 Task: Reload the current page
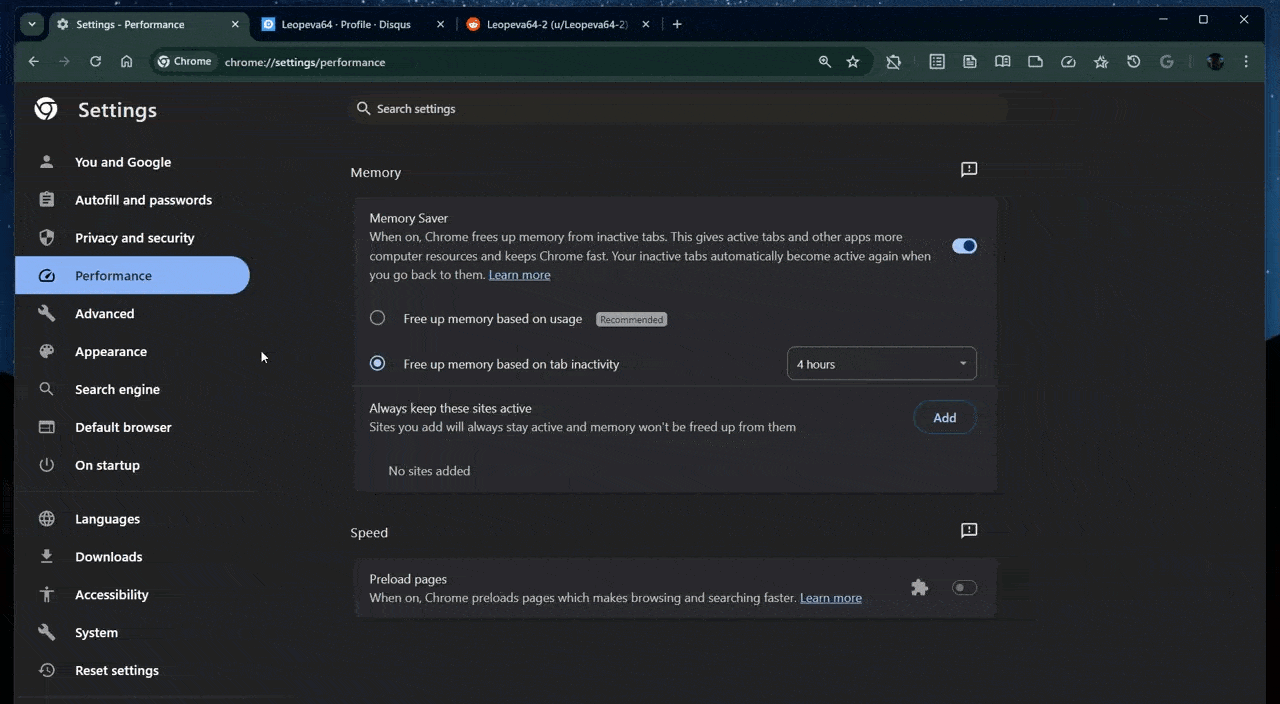95,62
